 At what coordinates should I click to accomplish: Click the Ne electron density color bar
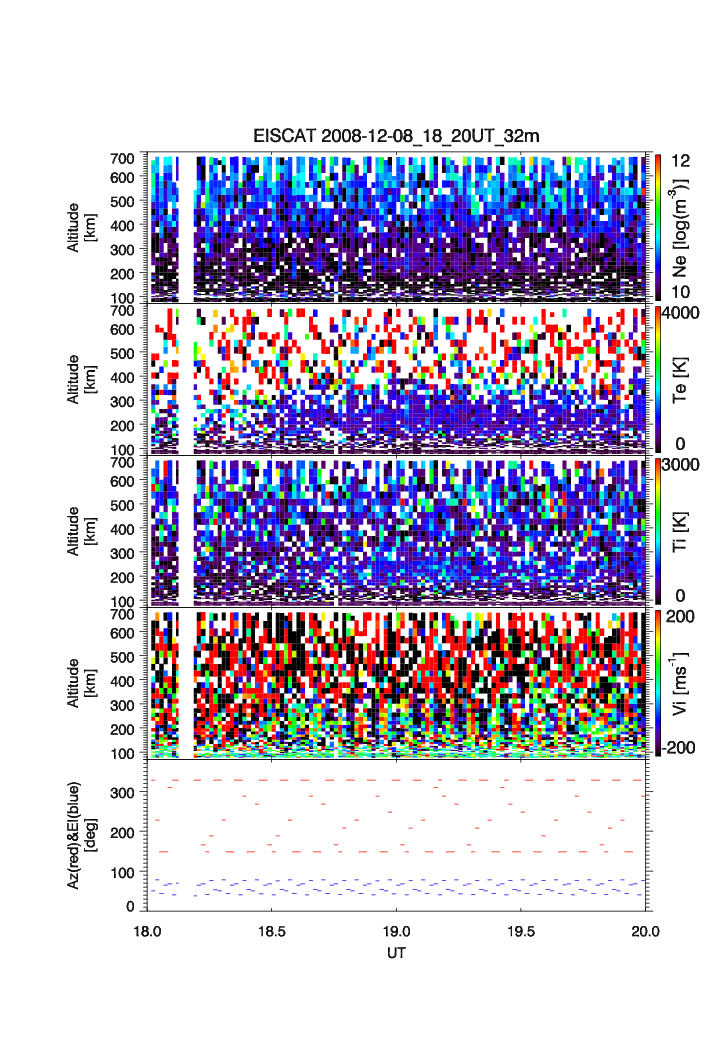coord(655,227)
